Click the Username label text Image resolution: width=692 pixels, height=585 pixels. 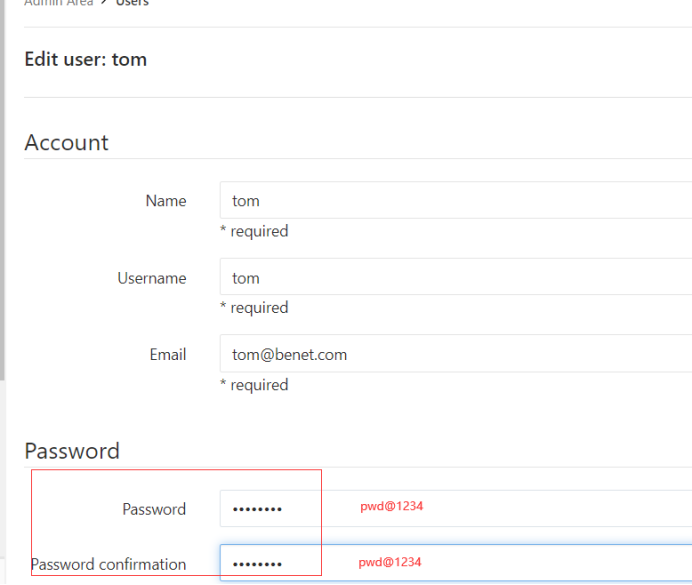(x=151, y=278)
